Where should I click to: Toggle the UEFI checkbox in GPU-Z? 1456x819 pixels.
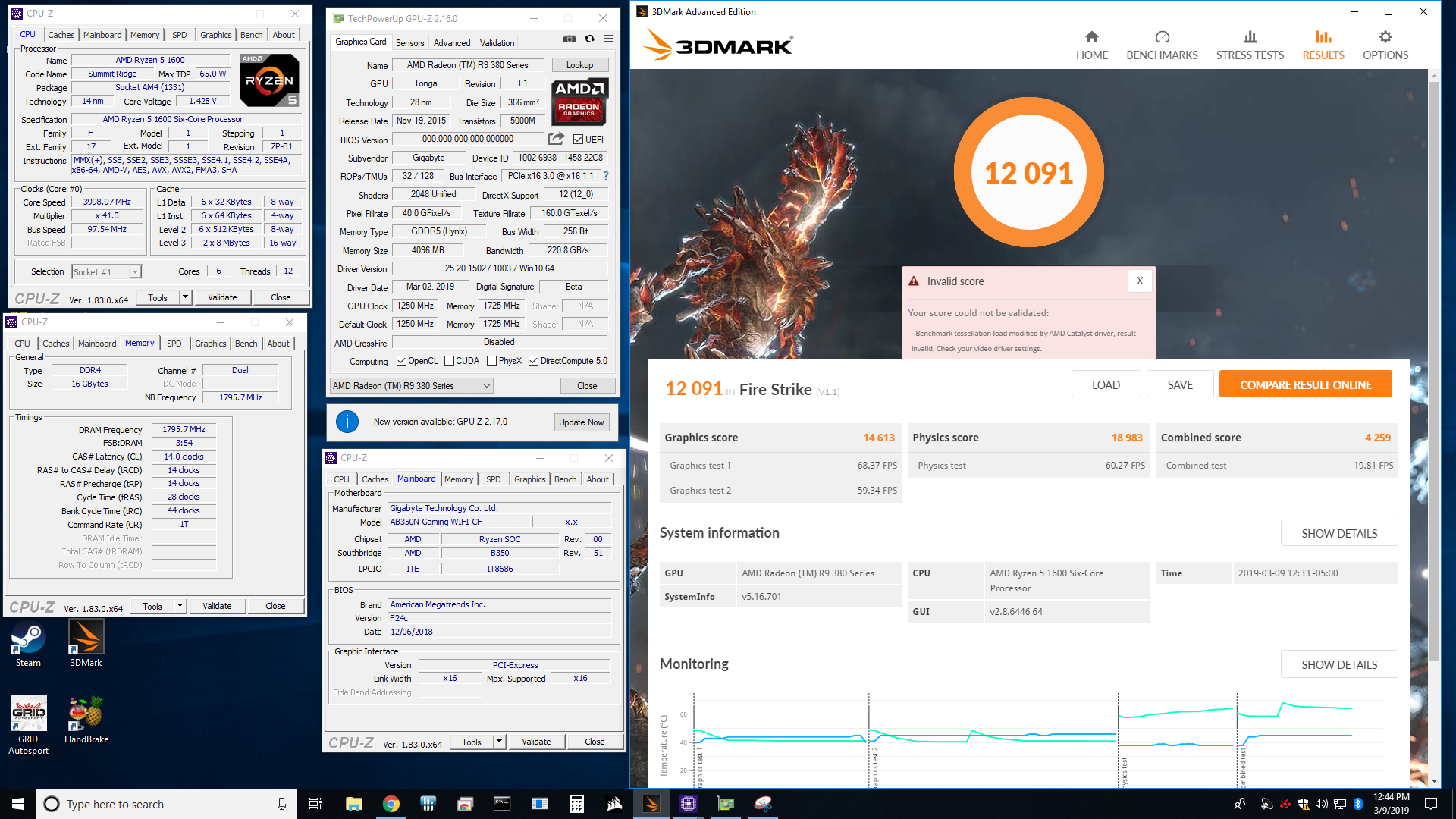pyautogui.click(x=578, y=140)
